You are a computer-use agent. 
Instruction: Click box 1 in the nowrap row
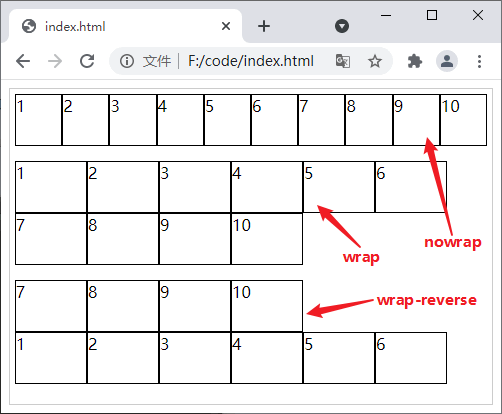[x=38, y=120]
